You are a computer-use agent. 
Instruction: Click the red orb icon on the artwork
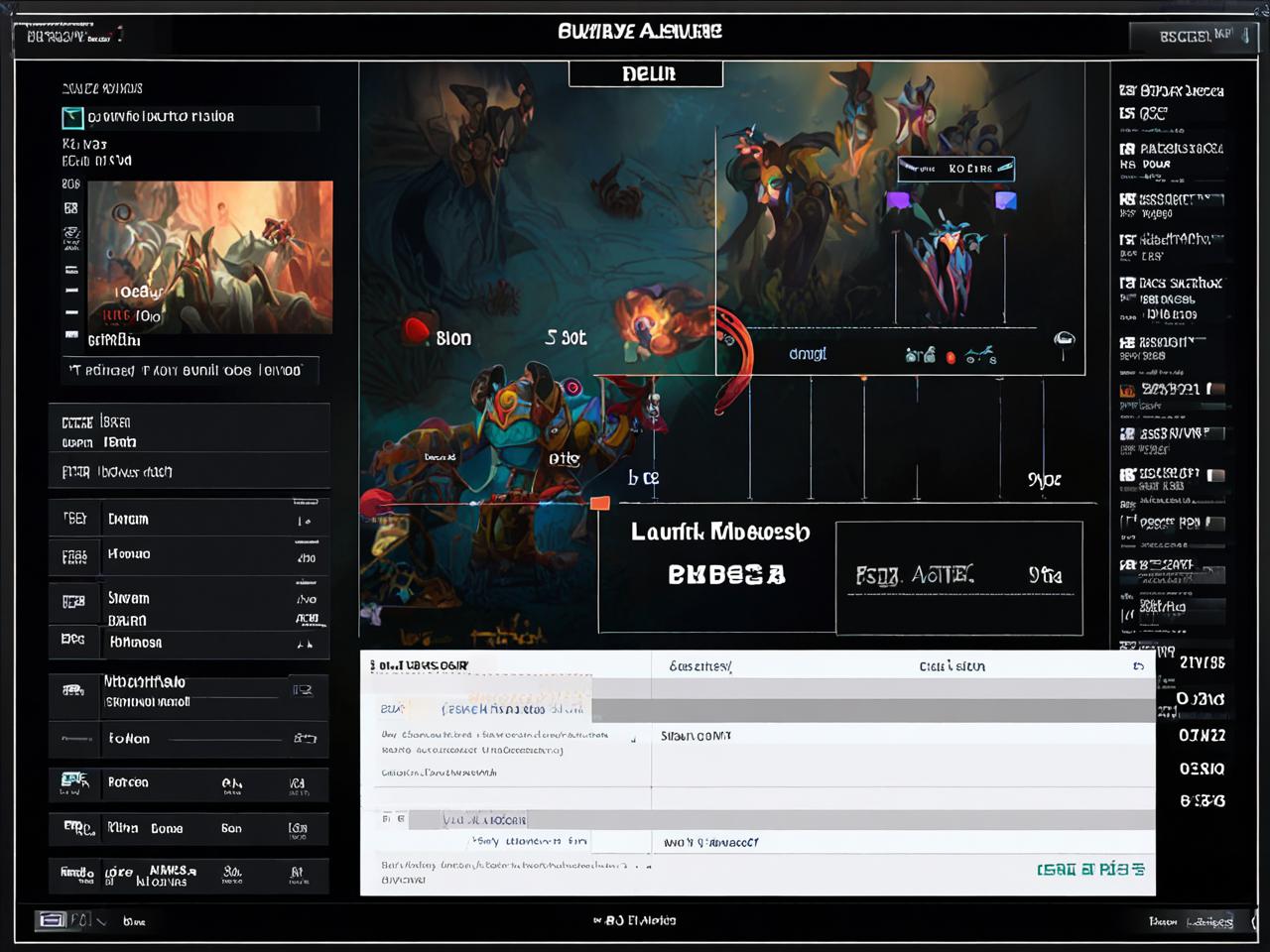[x=417, y=330]
